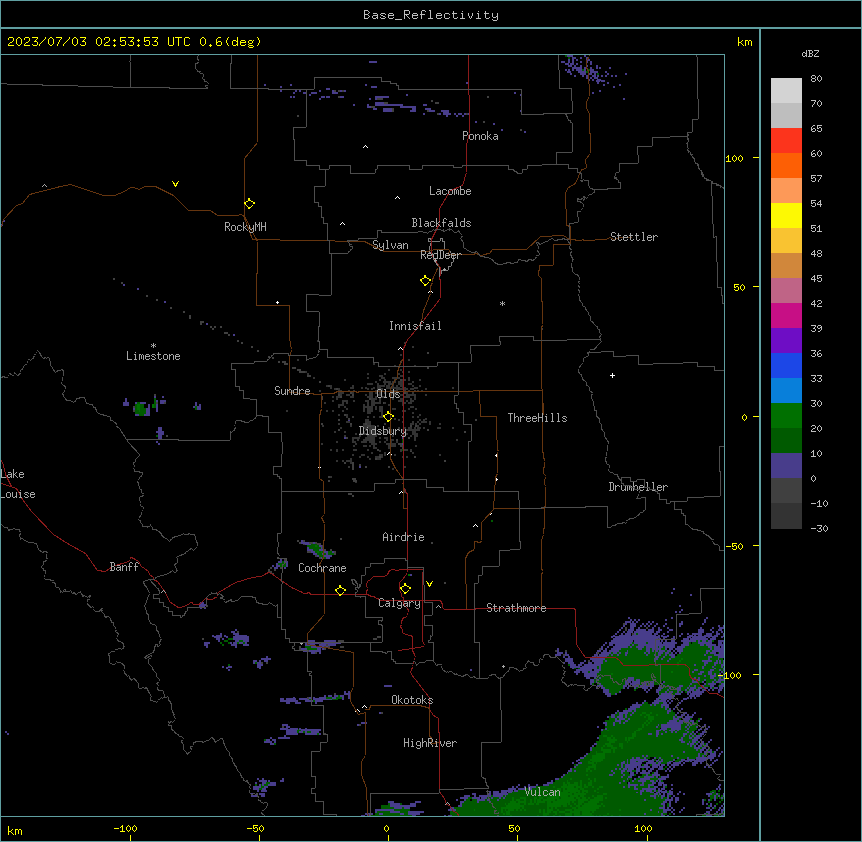Click the 65 value in dBZ legend

[816, 129]
